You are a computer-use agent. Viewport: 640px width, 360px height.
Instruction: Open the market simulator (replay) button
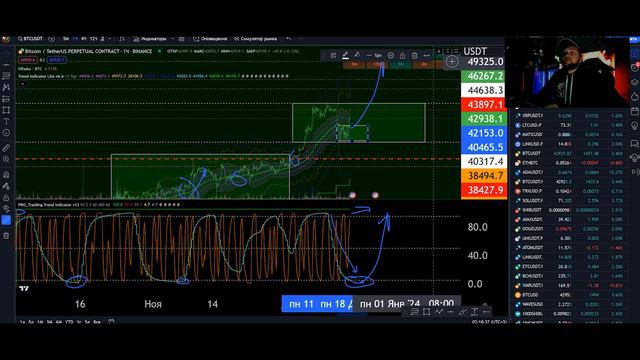click(x=256, y=39)
